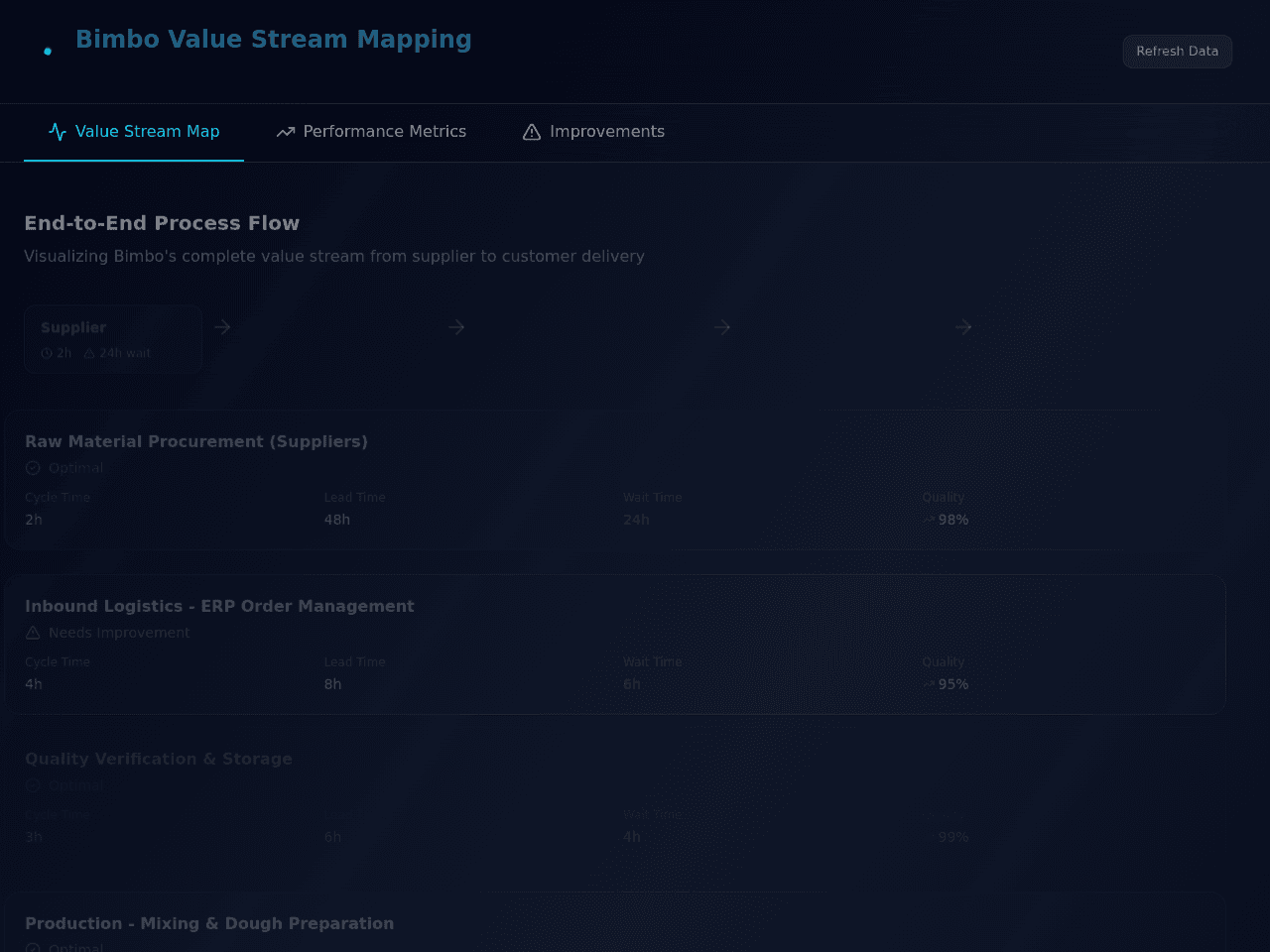The width and height of the screenshot is (1270, 952).
Task: Click the trend icon beside the 95% quality
Action: [929, 684]
